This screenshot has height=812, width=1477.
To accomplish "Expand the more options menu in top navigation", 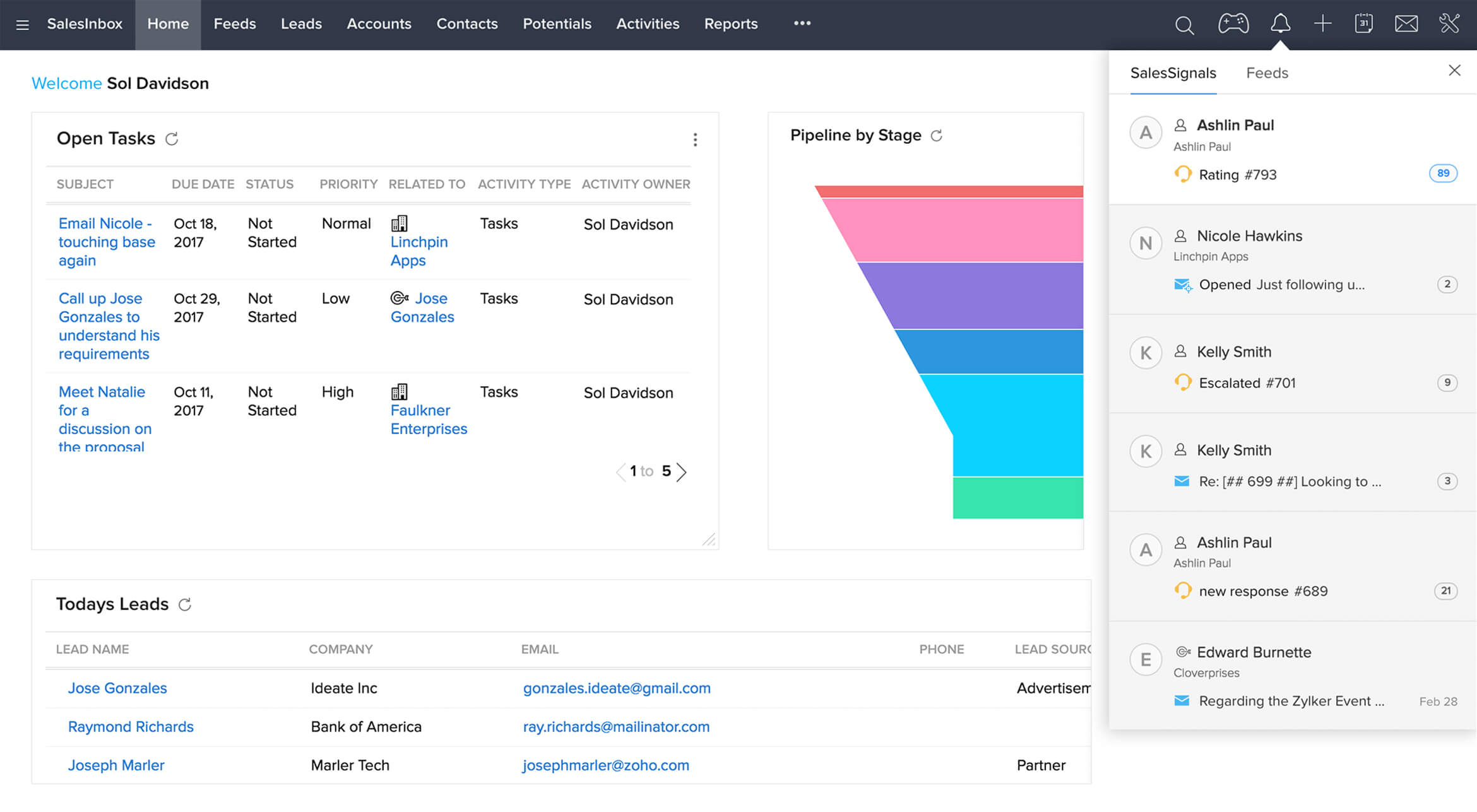I will pyautogui.click(x=801, y=23).
